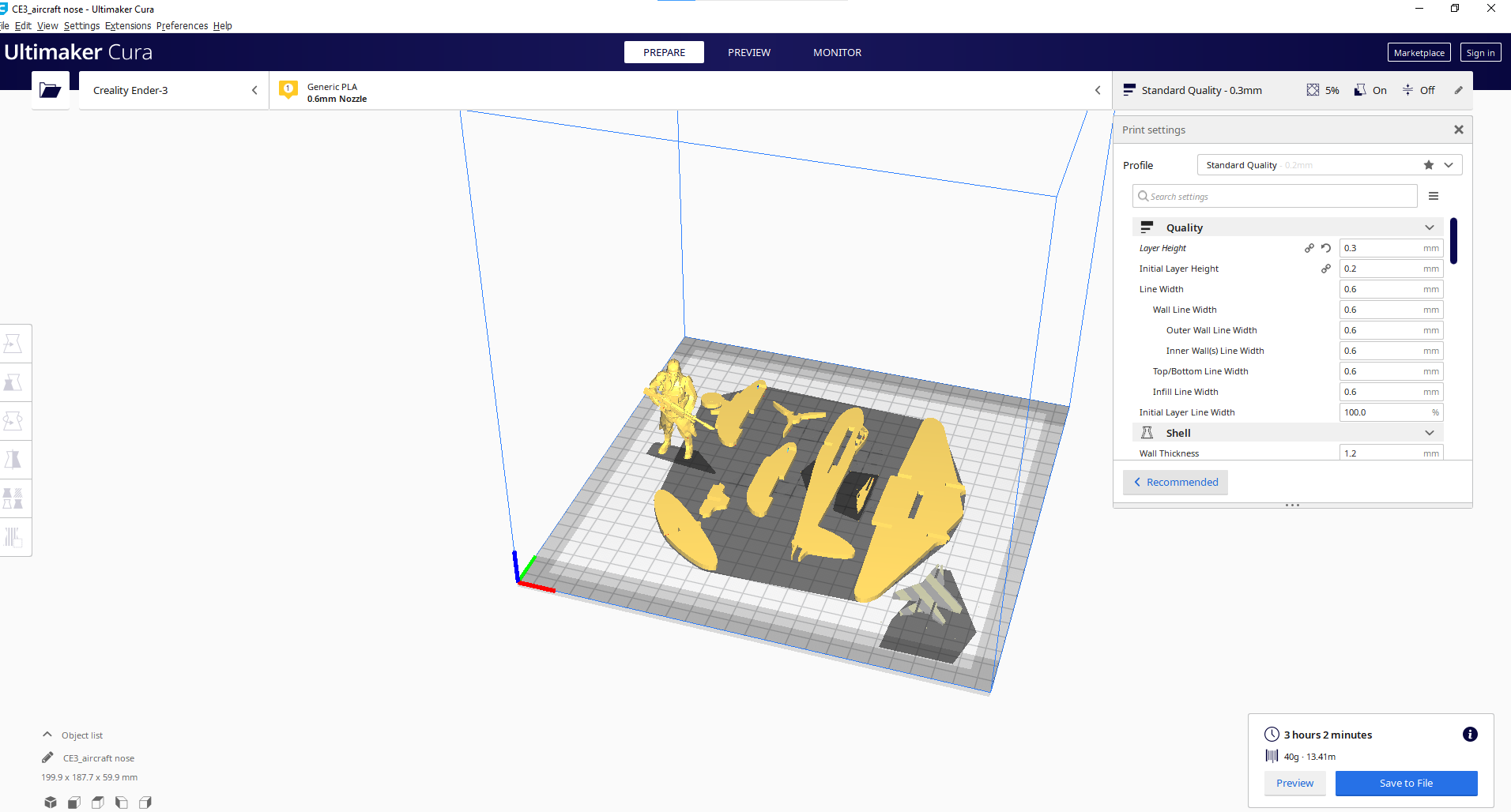Screen dimensions: 1511x812
Task: Open the Settings menu
Action: click(x=81, y=25)
